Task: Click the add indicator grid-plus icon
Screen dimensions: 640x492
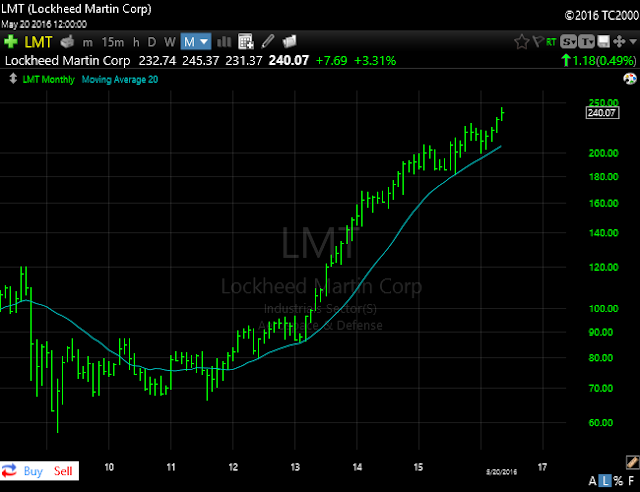Action: pyautogui.click(x=246, y=41)
